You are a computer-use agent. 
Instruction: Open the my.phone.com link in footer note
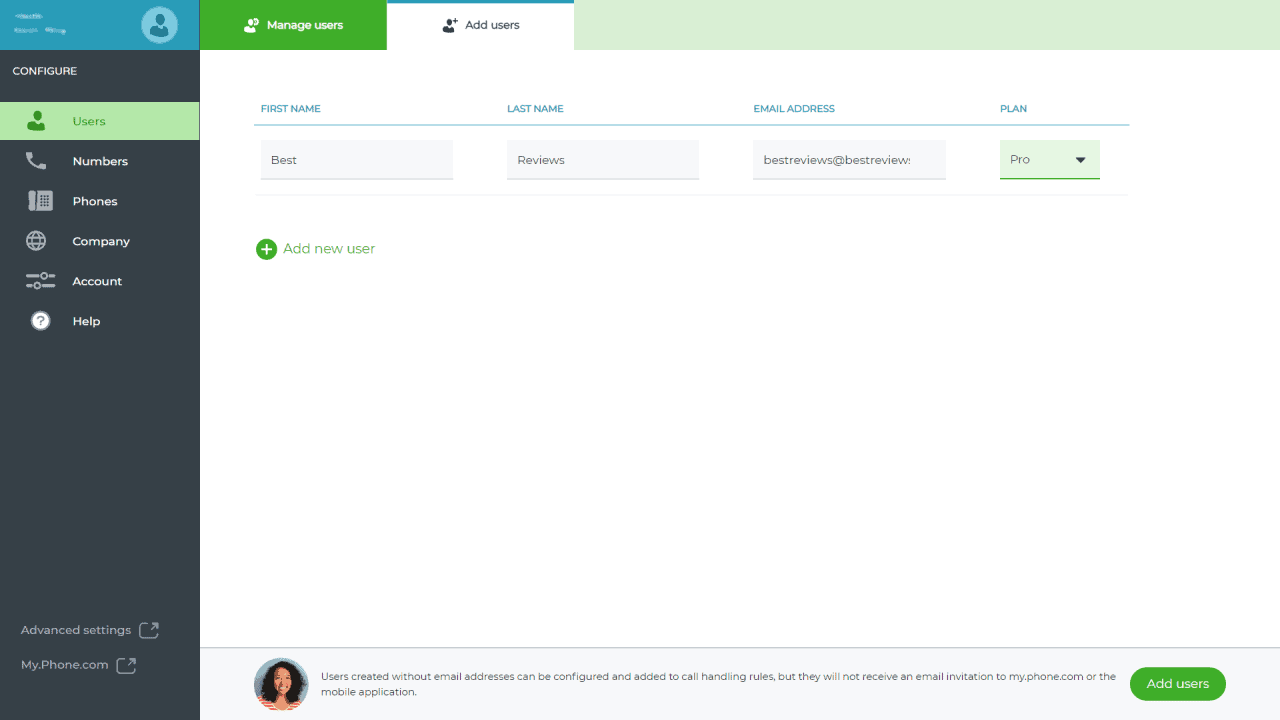click(x=1045, y=677)
